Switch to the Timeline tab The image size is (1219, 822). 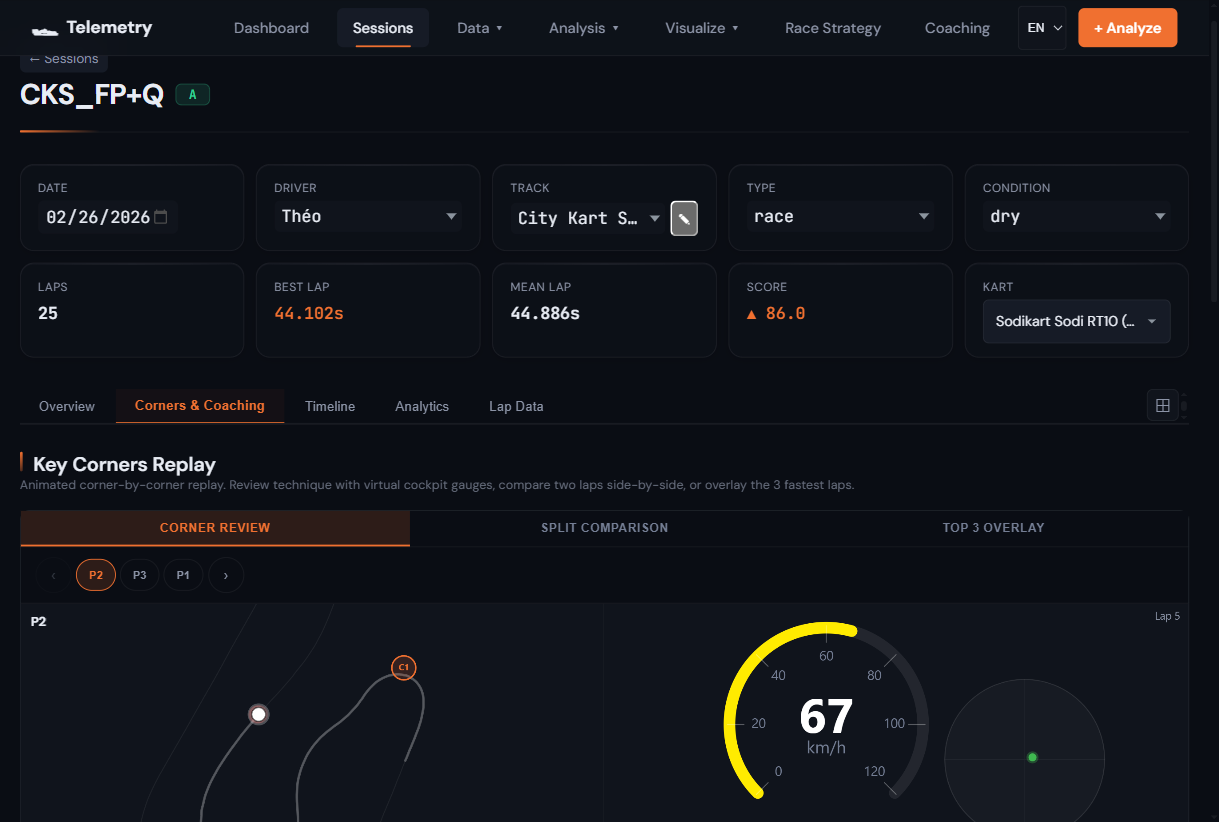coord(330,406)
